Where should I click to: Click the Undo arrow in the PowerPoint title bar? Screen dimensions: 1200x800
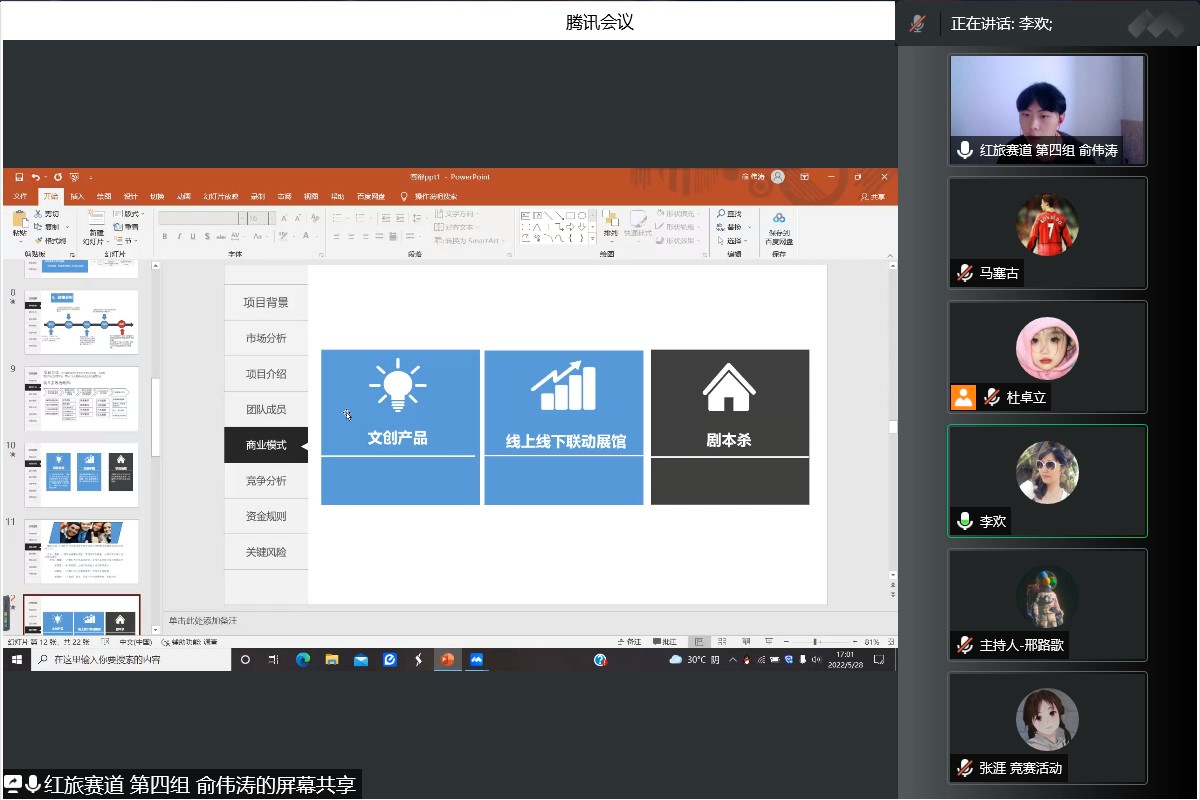[36, 177]
